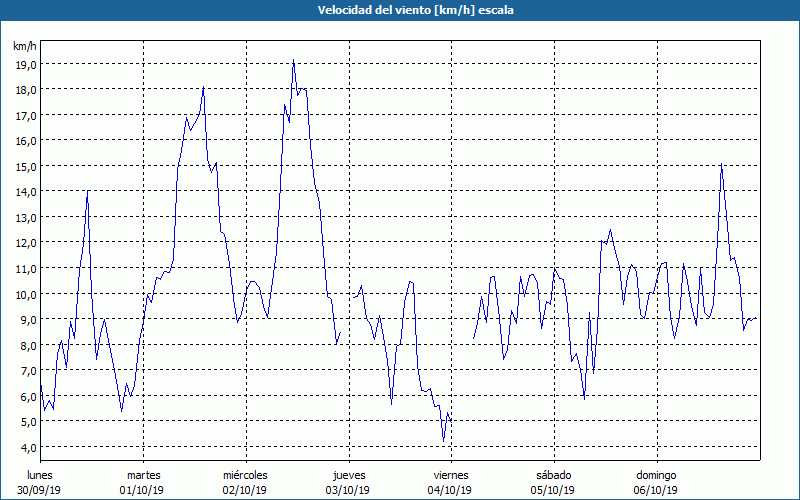Select the '6,0' y-axis value

pyautogui.click(x=29, y=396)
